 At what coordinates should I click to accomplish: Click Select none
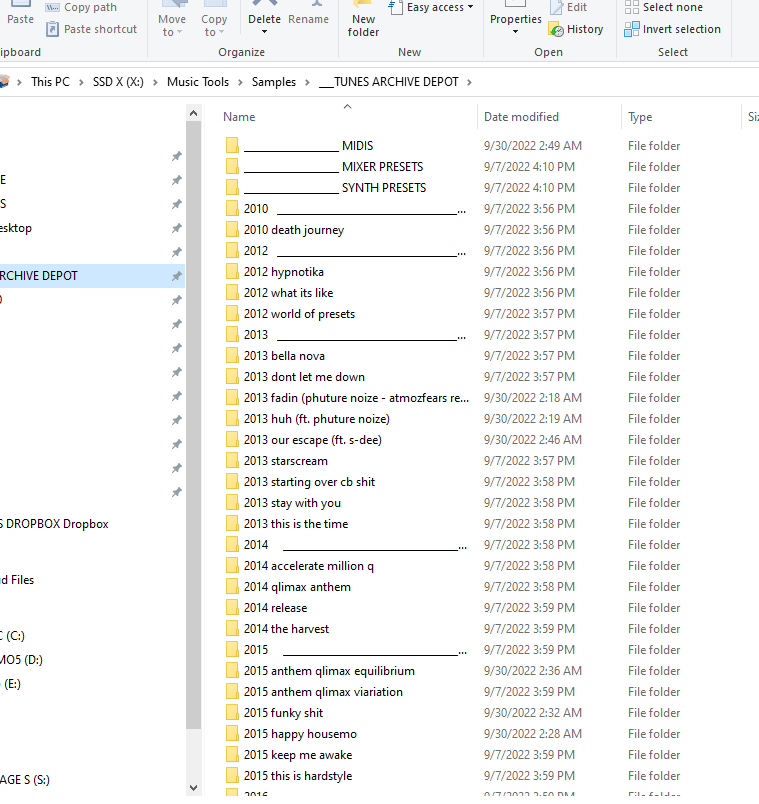664,7
